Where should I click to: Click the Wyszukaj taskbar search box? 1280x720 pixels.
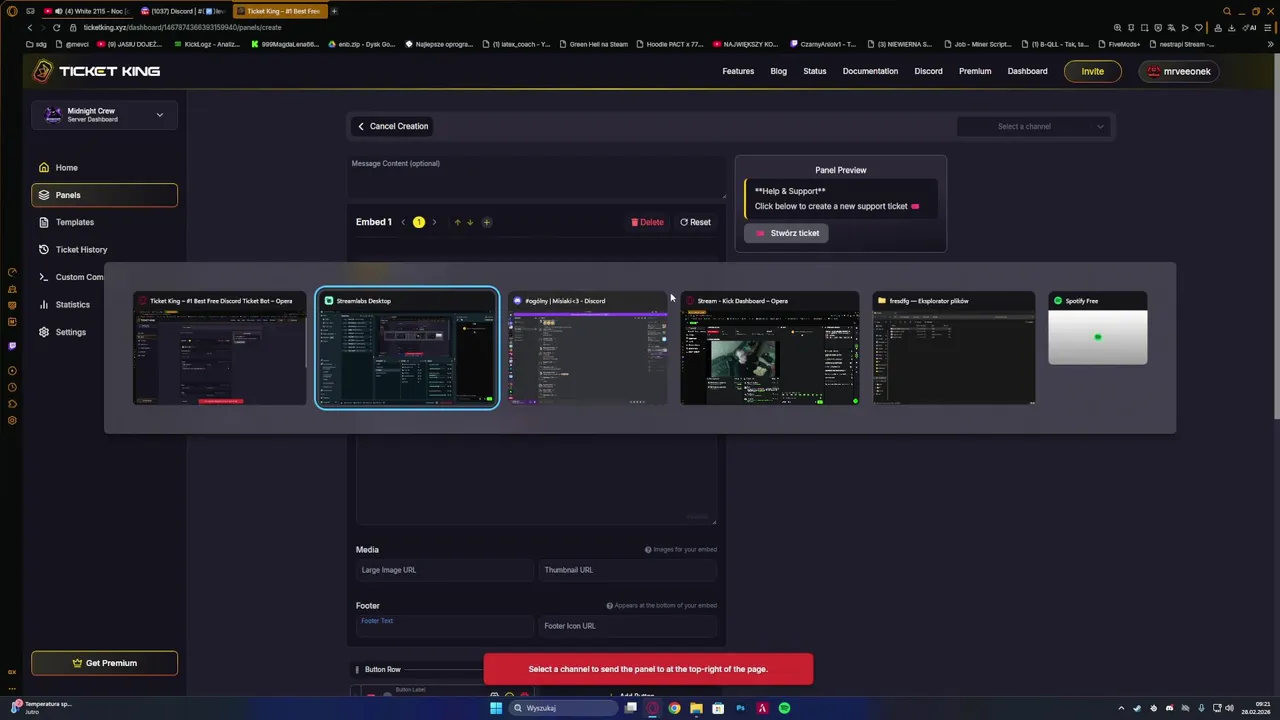(x=564, y=708)
